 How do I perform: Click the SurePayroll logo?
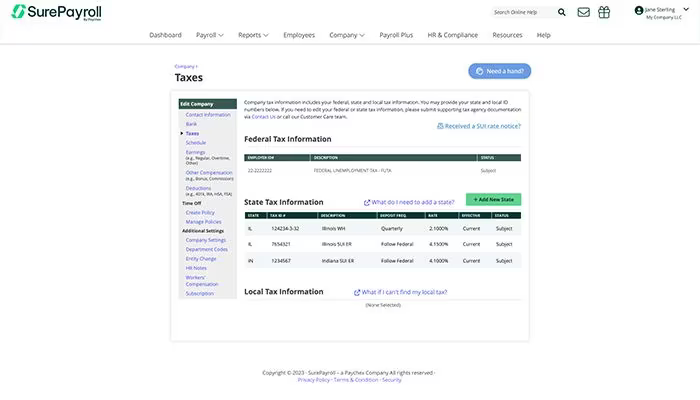[56, 12]
